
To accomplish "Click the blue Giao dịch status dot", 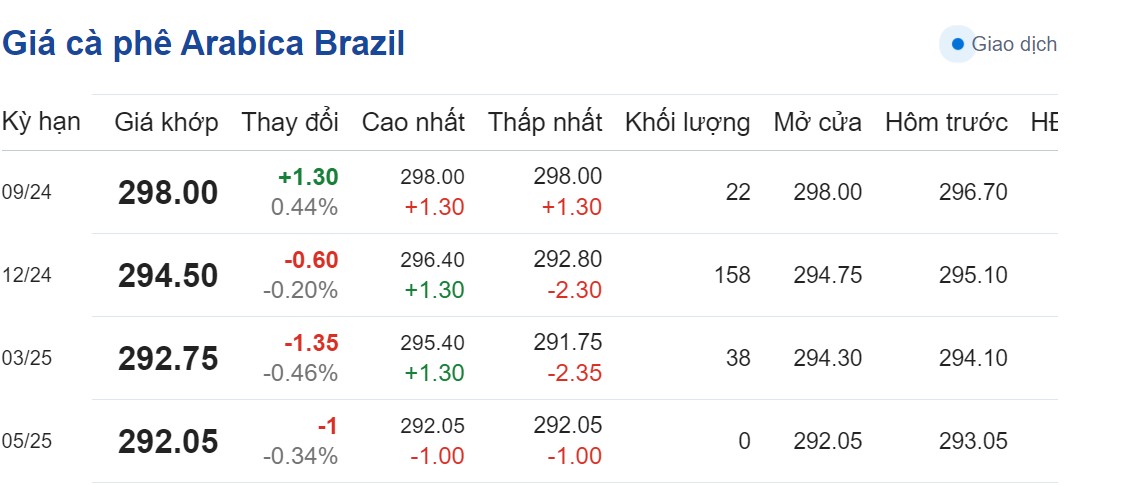I will coord(957,44).
